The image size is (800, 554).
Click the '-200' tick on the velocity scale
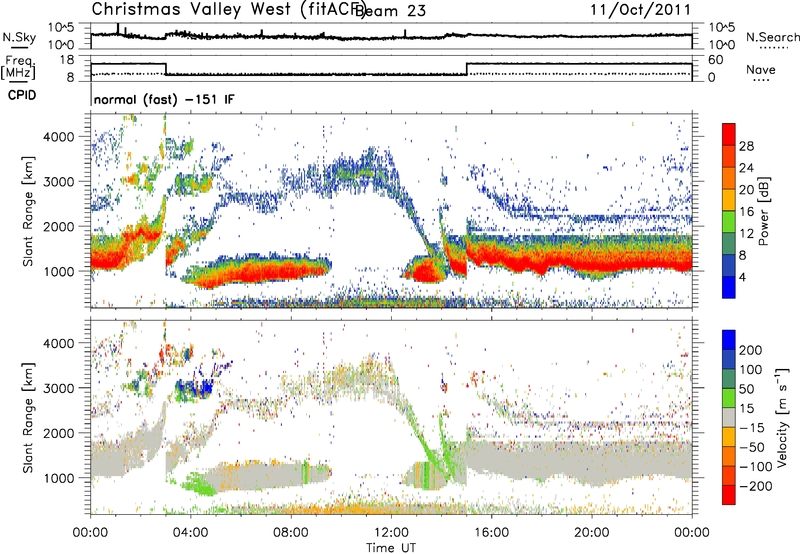tap(756, 486)
